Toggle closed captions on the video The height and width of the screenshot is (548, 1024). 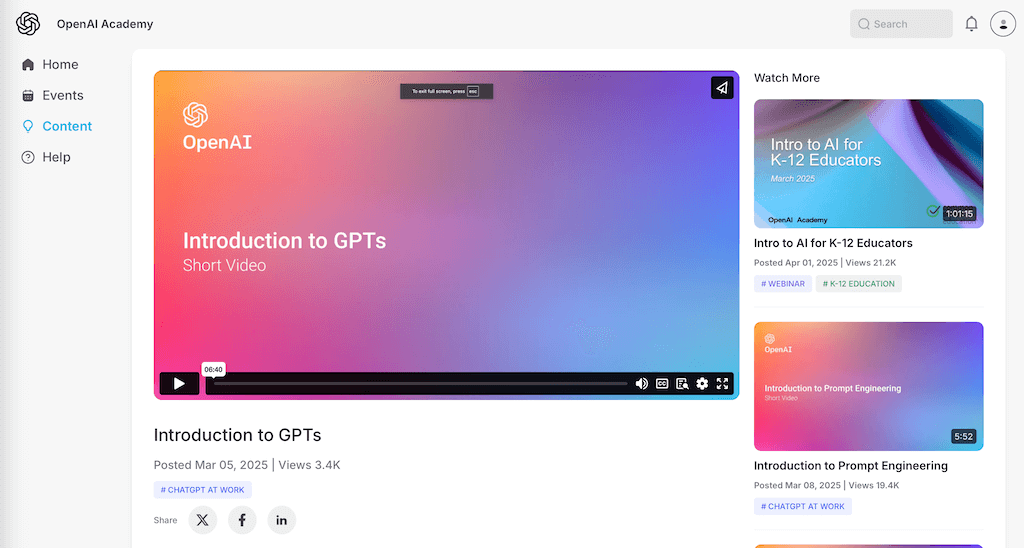(x=662, y=383)
